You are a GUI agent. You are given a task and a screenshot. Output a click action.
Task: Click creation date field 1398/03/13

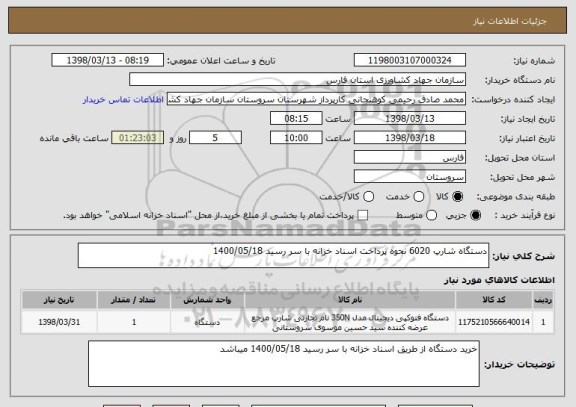click(x=410, y=119)
